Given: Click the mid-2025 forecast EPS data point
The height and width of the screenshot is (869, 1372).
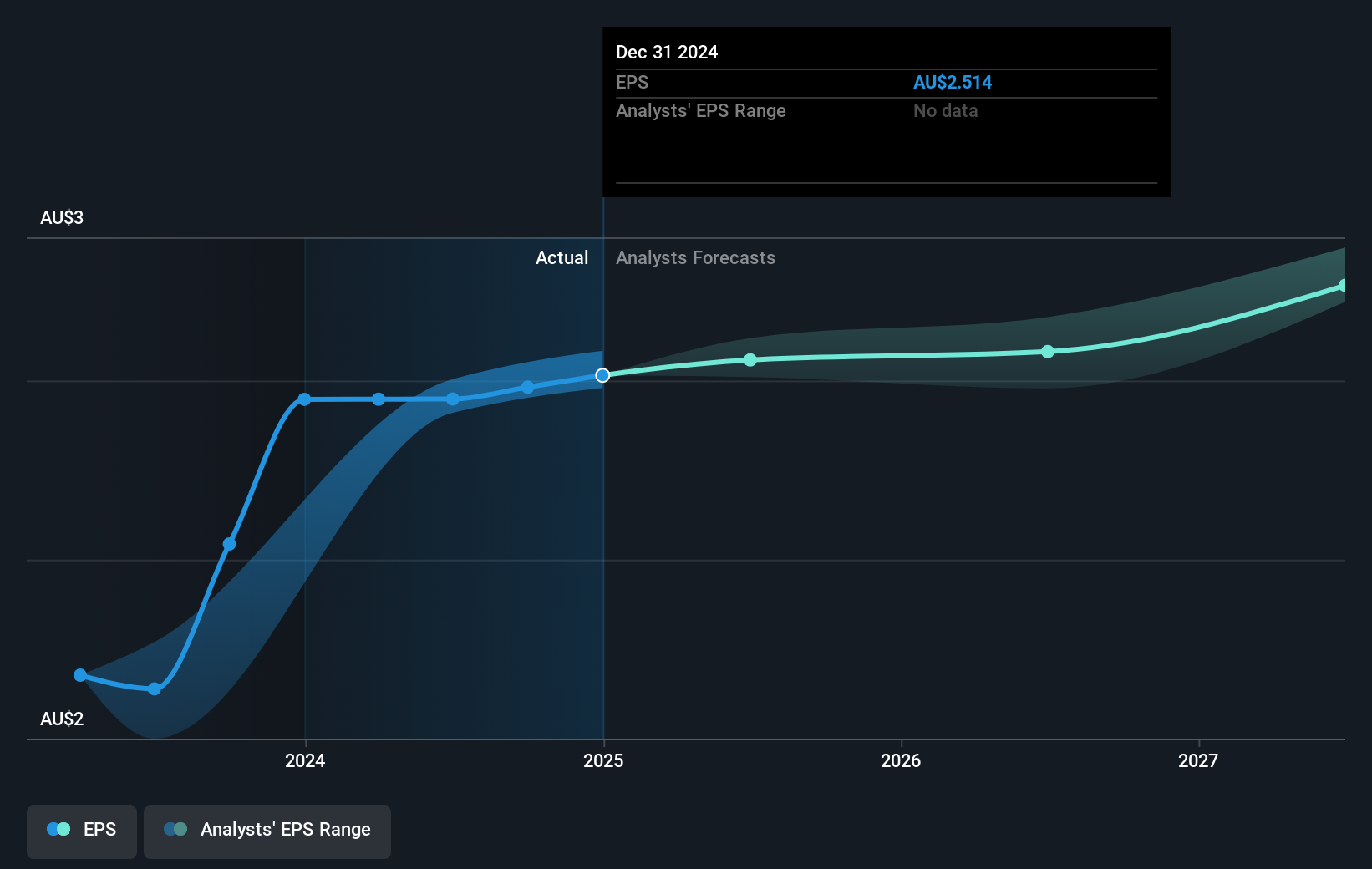Looking at the screenshot, I should (x=750, y=360).
